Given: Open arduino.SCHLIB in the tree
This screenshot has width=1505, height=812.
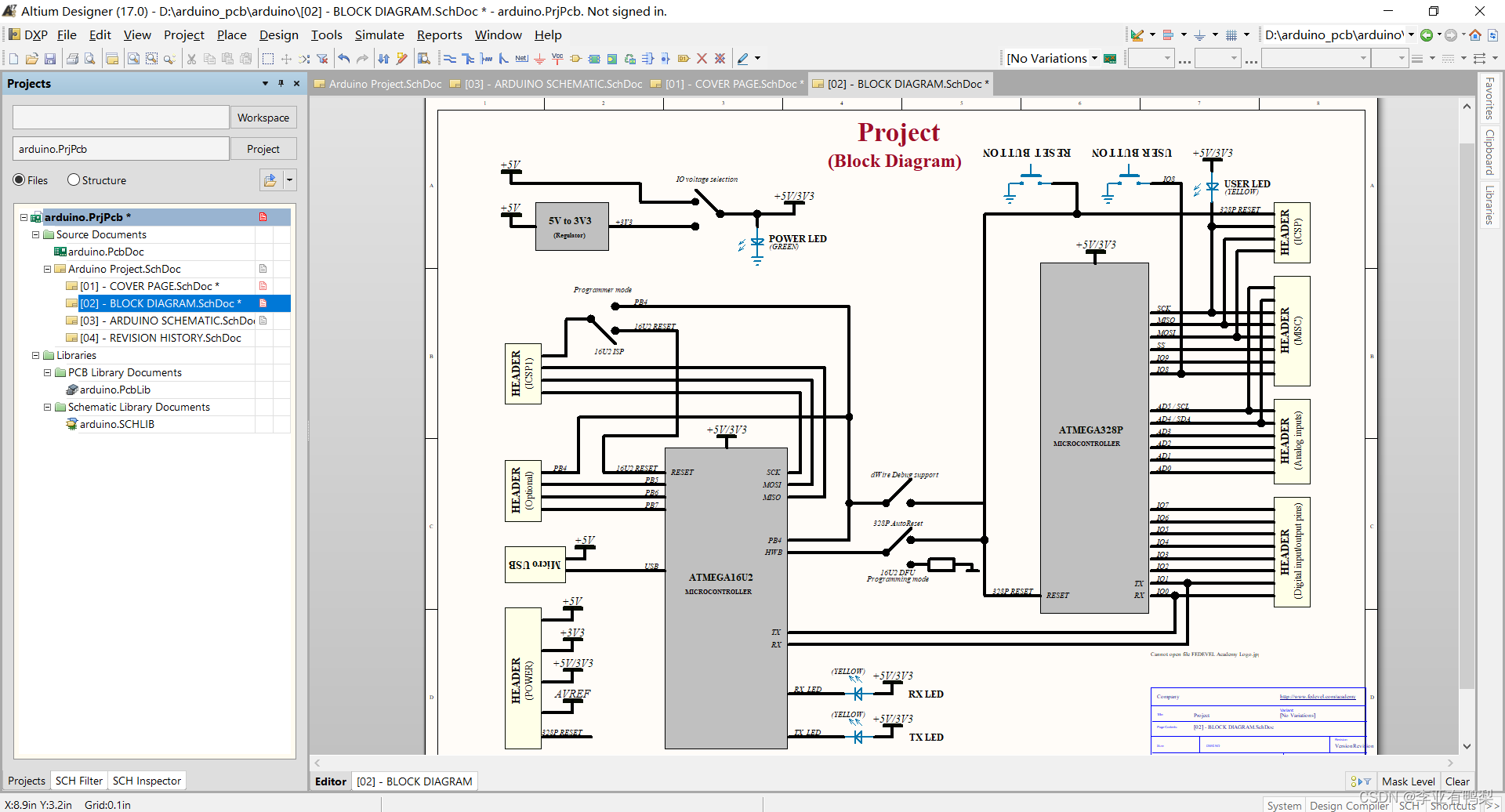Looking at the screenshot, I should 116,424.
